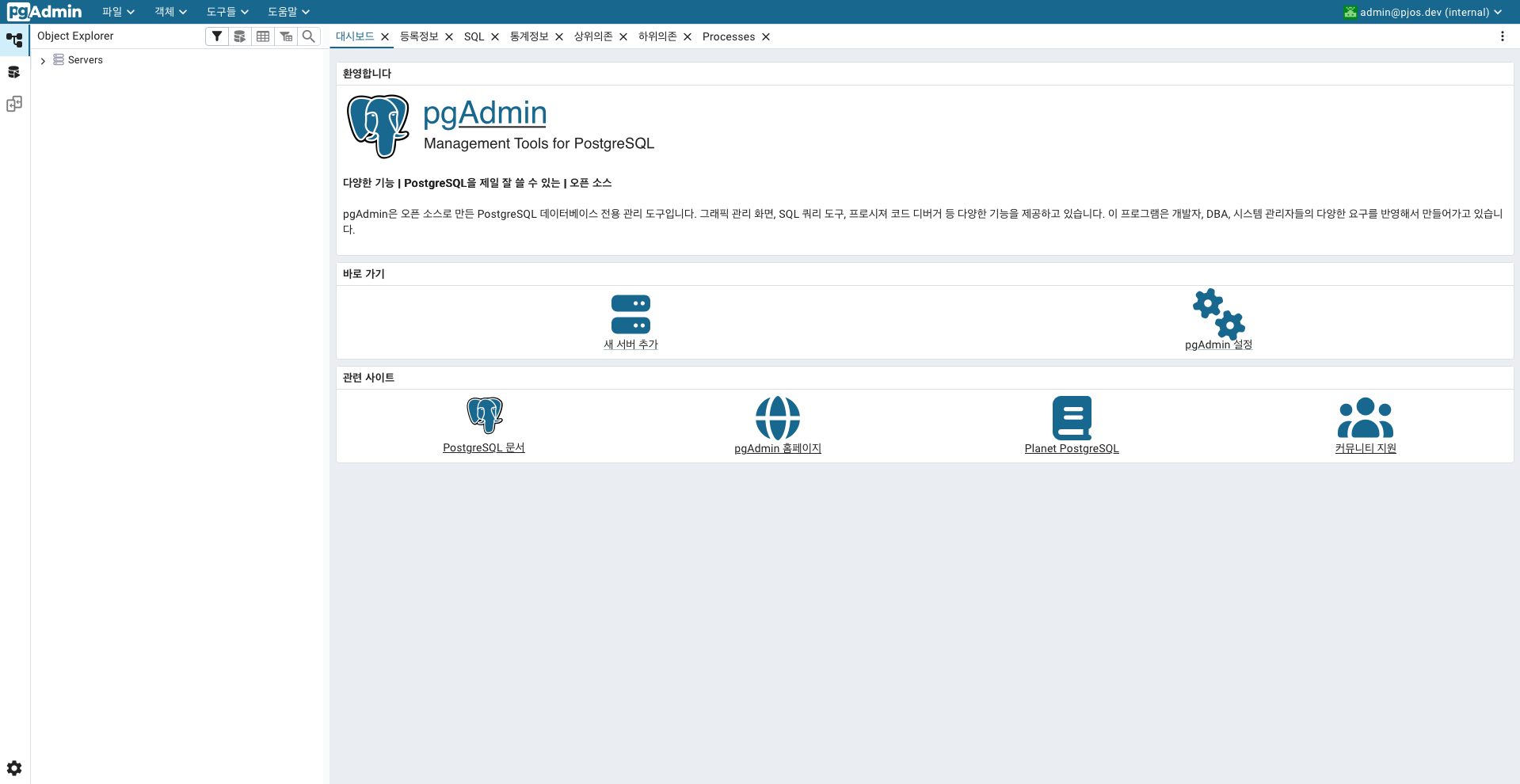
Task: Open the pgAdmin 홈페이지 link
Action: (778, 448)
